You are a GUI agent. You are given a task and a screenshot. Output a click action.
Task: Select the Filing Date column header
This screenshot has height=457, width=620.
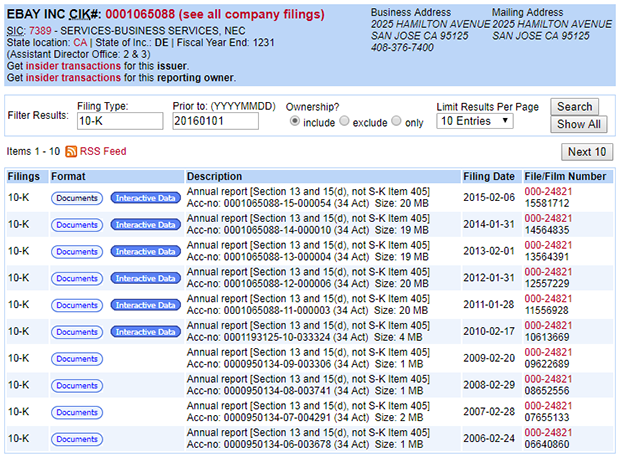(x=489, y=177)
